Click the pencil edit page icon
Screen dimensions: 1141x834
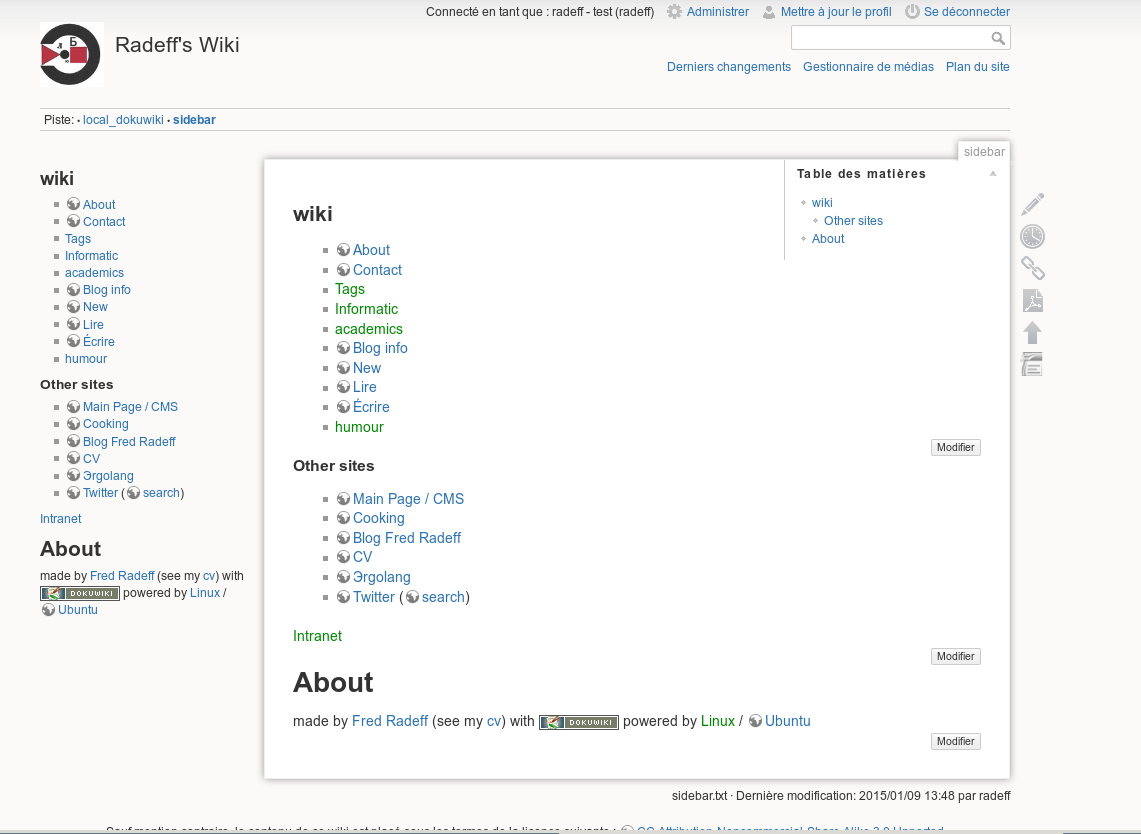tap(1033, 204)
